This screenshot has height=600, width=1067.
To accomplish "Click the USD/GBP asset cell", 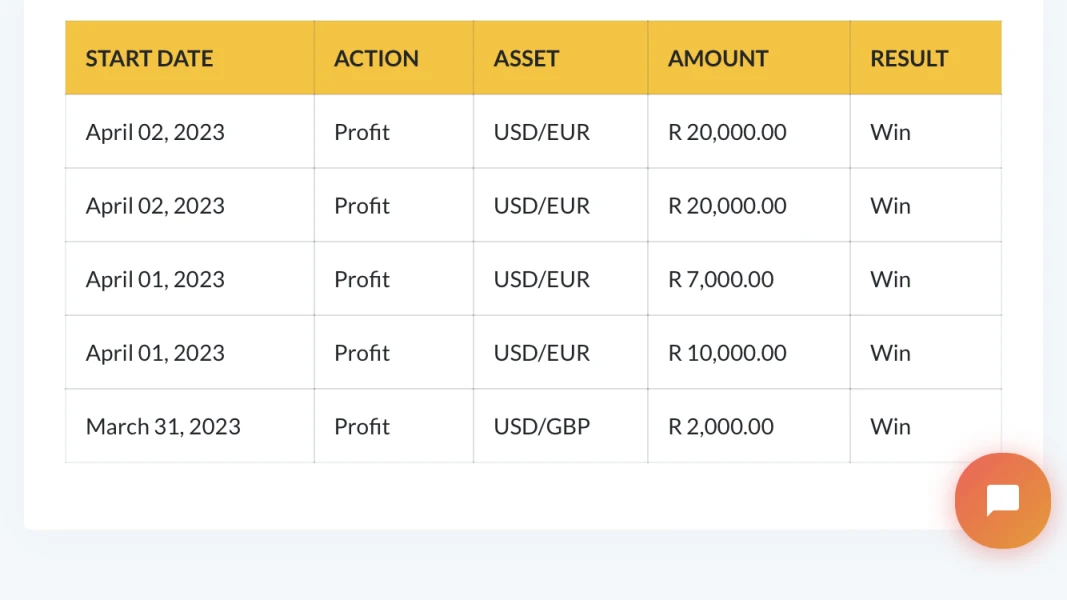I will pos(542,426).
